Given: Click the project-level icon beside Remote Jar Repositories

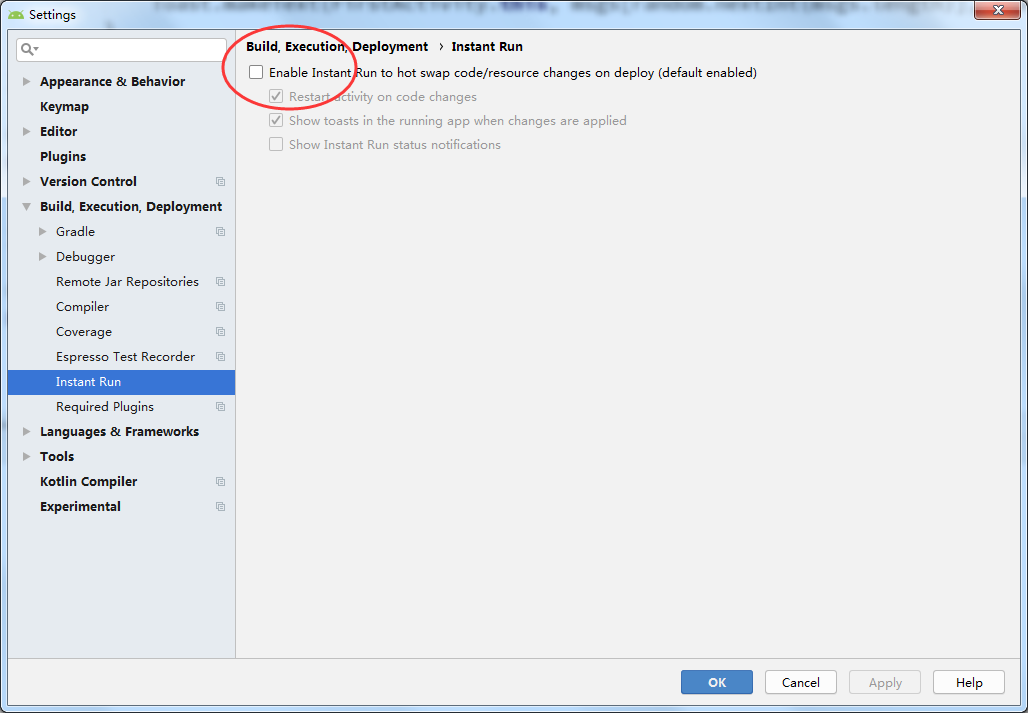Looking at the screenshot, I should (221, 282).
